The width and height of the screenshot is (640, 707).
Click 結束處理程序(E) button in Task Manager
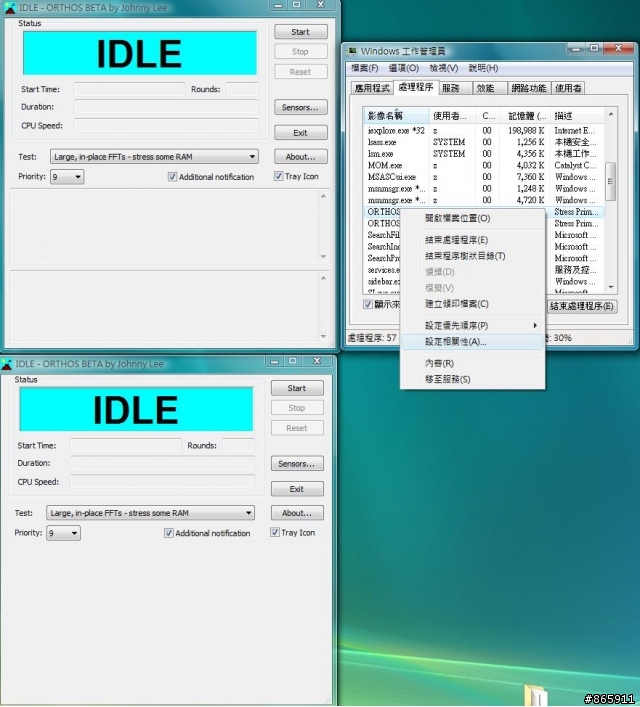(582, 306)
